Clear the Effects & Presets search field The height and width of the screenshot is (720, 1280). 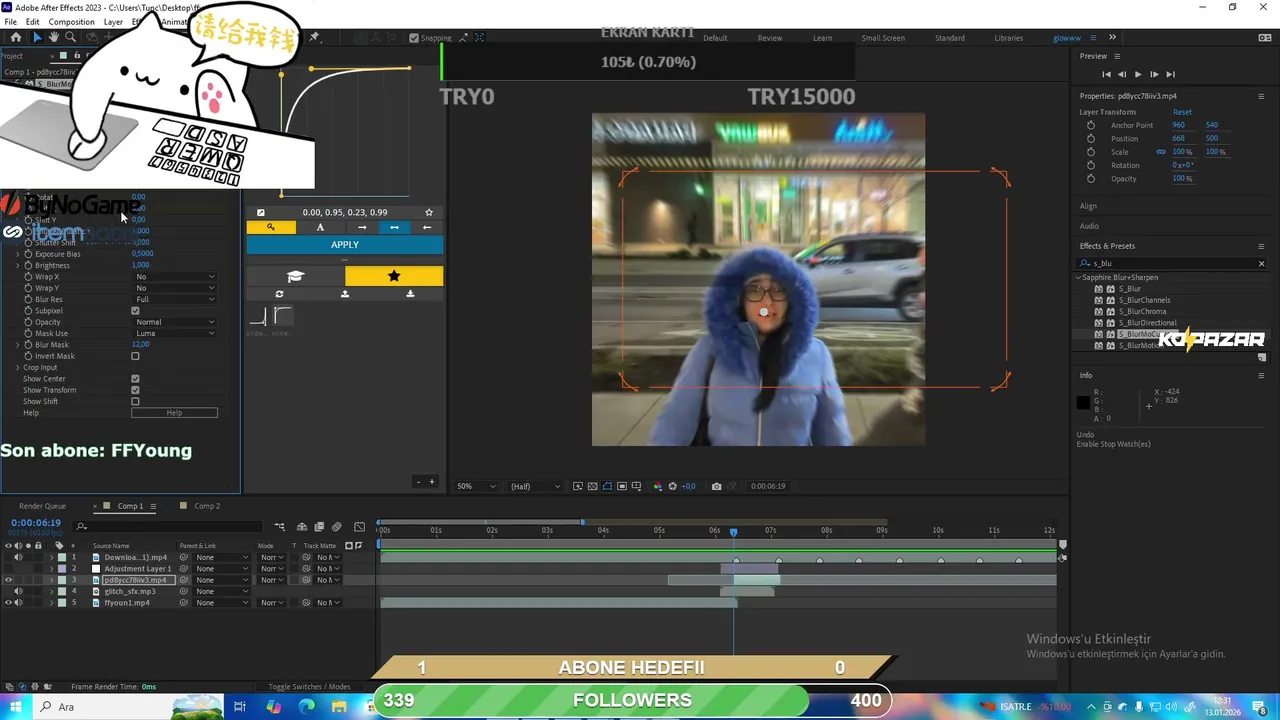(x=1261, y=264)
